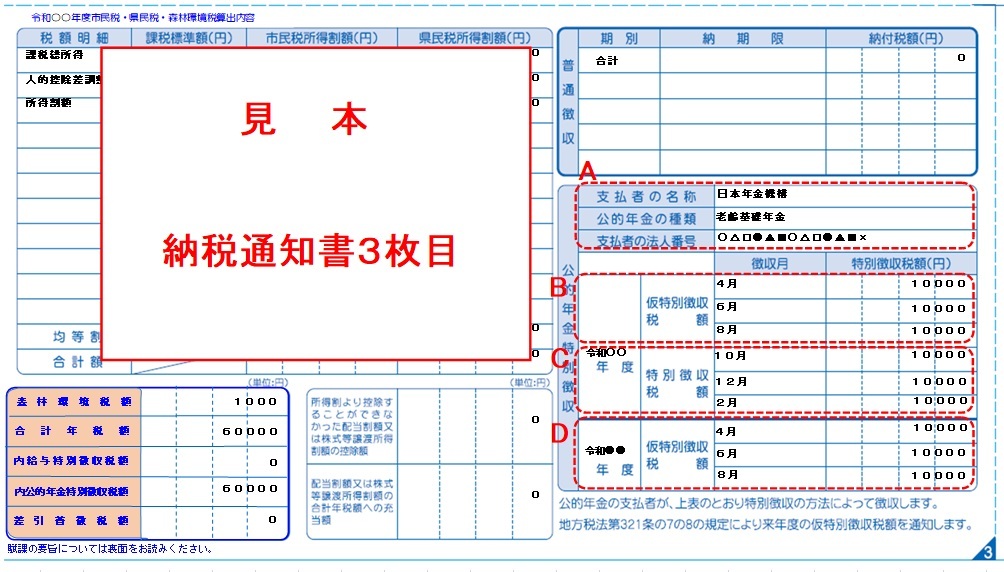Click the 内公的年金特別徴収税額 label

72,491
